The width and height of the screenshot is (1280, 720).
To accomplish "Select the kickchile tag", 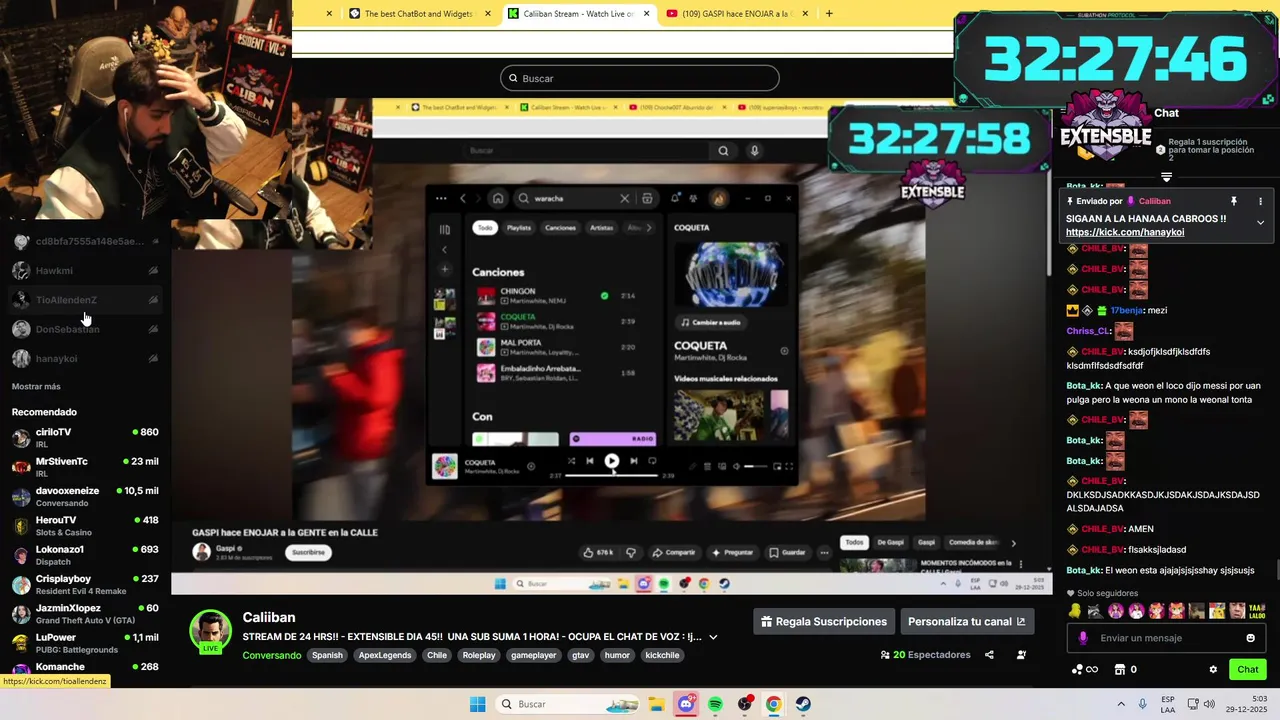I will [662, 656].
